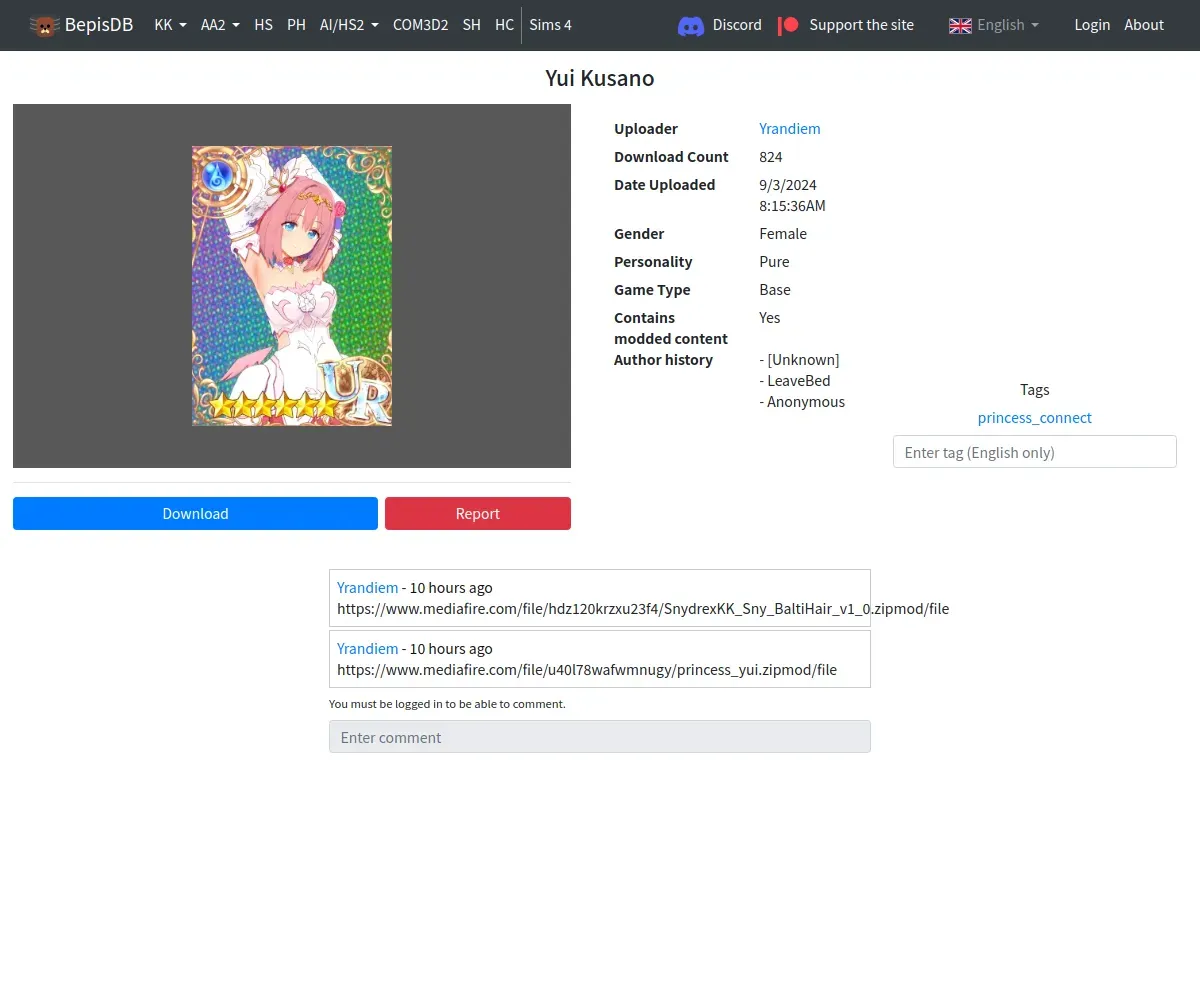The image size is (1200, 1000).
Task: Click the red Patreon support icon
Action: coord(789,25)
